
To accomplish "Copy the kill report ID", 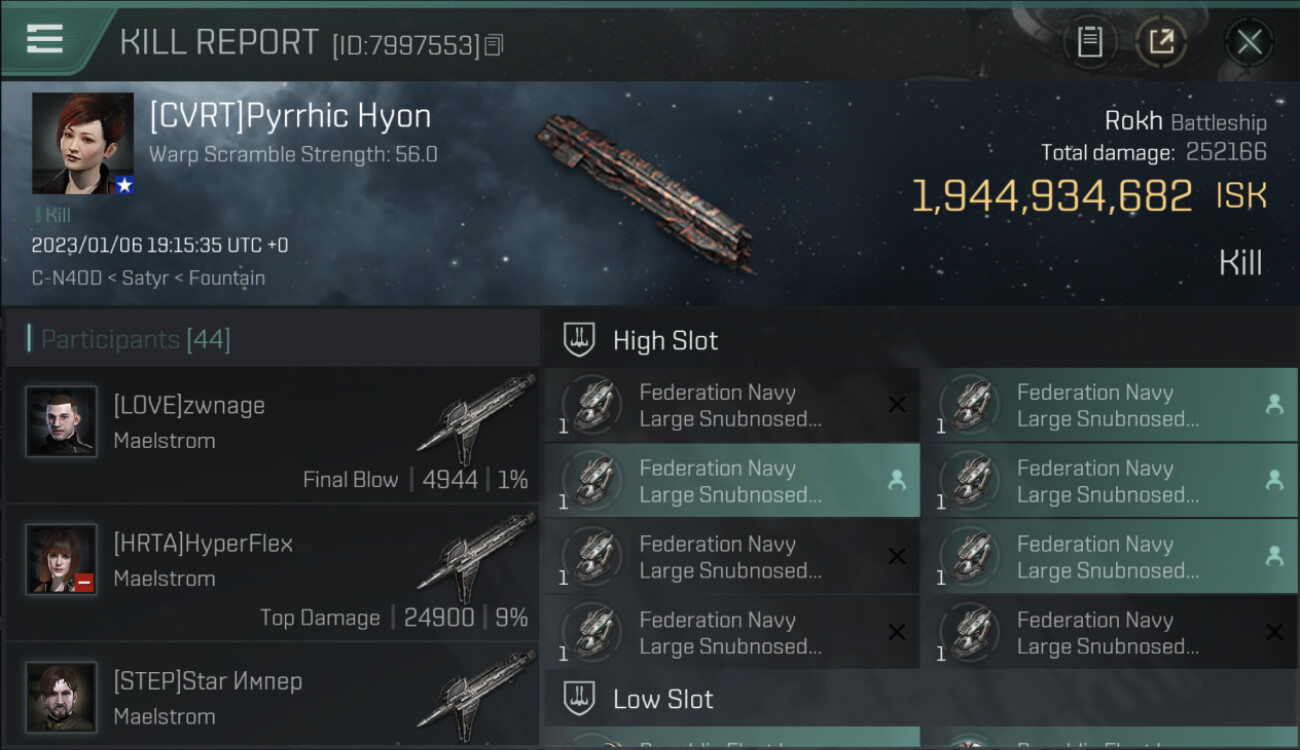I will (x=494, y=45).
